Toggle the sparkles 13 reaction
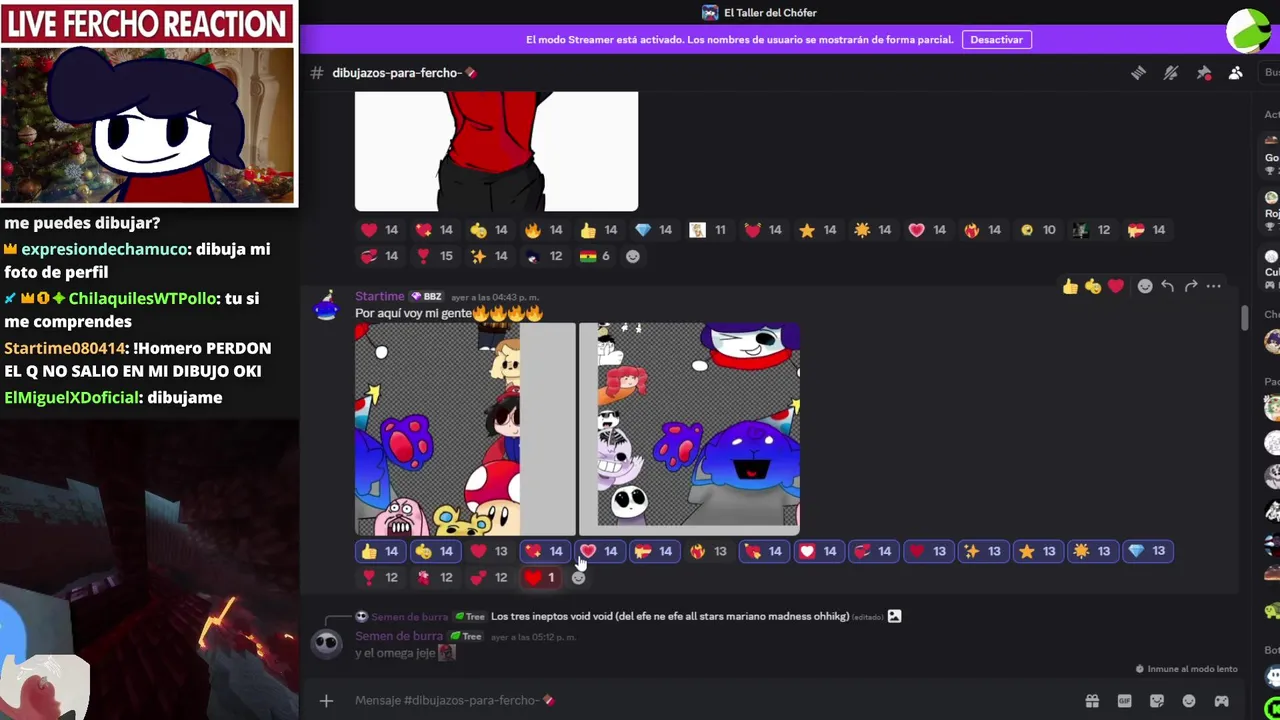Image resolution: width=1280 pixels, height=720 pixels. click(x=981, y=551)
